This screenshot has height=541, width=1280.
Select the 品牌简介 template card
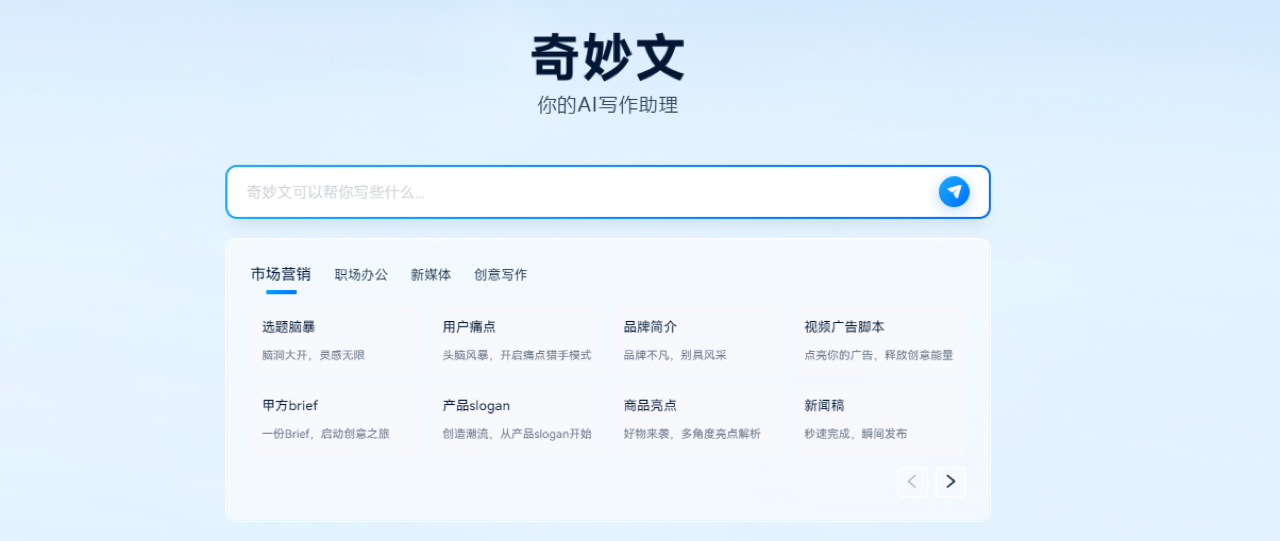coord(698,340)
